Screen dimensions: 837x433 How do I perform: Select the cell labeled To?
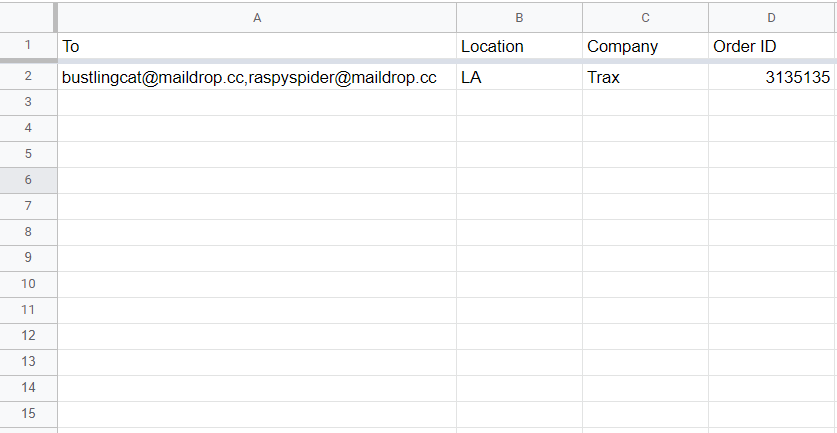pos(257,46)
